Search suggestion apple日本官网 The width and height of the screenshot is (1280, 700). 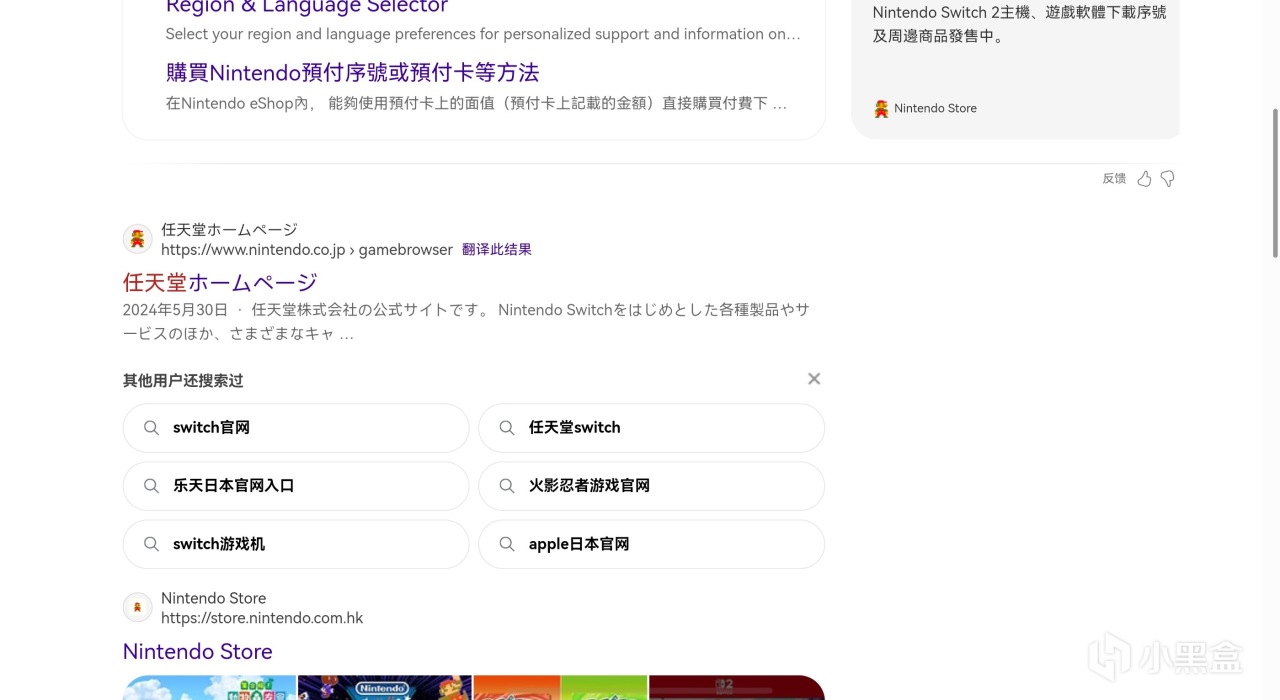[652, 544]
